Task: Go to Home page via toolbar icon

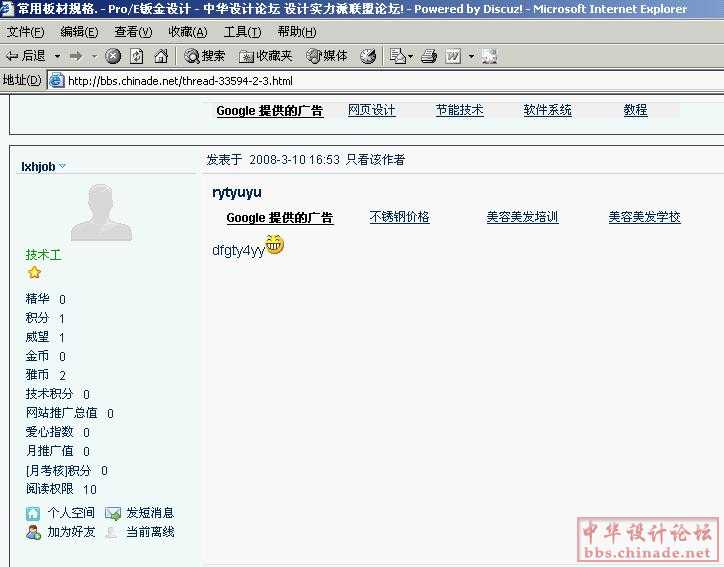Action: (x=161, y=56)
